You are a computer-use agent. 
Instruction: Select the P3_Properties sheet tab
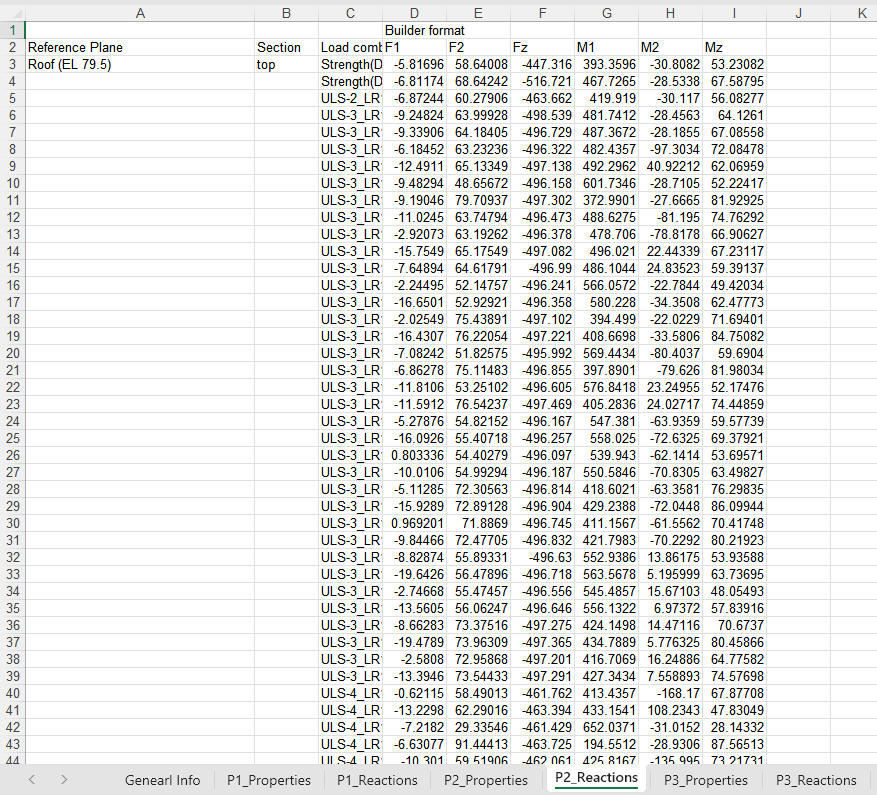coord(706,780)
